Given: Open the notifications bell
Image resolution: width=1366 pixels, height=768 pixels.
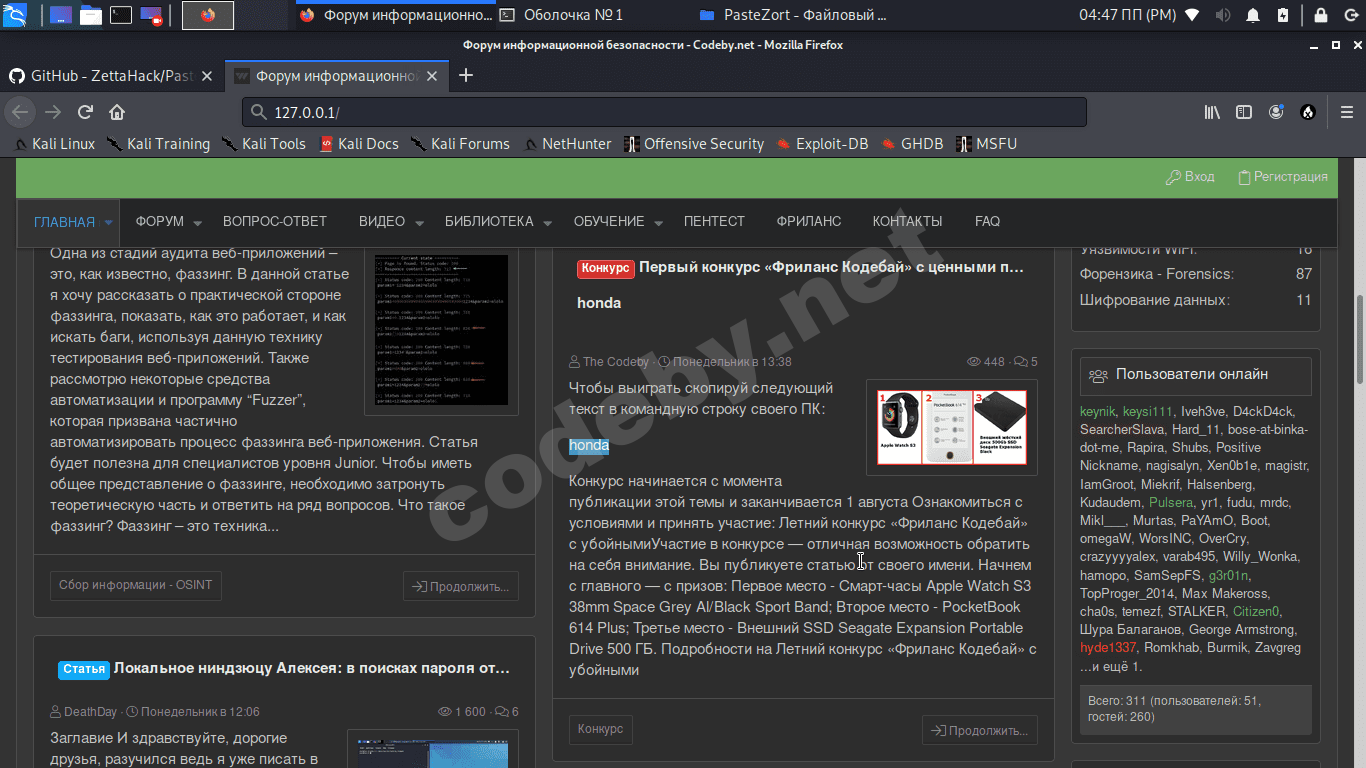Looking at the screenshot, I should pos(1253,15).
